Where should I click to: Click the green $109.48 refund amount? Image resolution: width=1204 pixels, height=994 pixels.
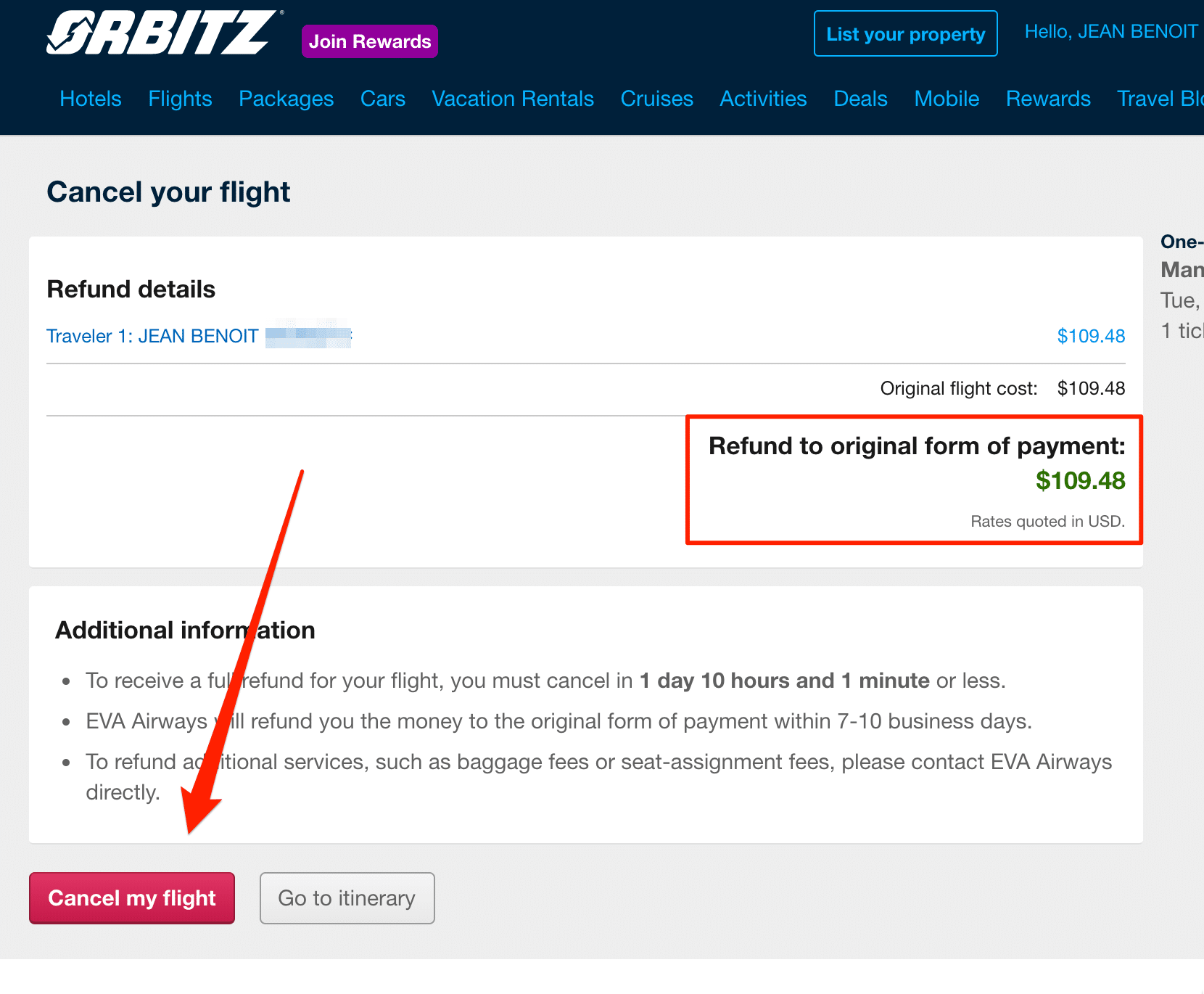click(x=1080, y=480)
